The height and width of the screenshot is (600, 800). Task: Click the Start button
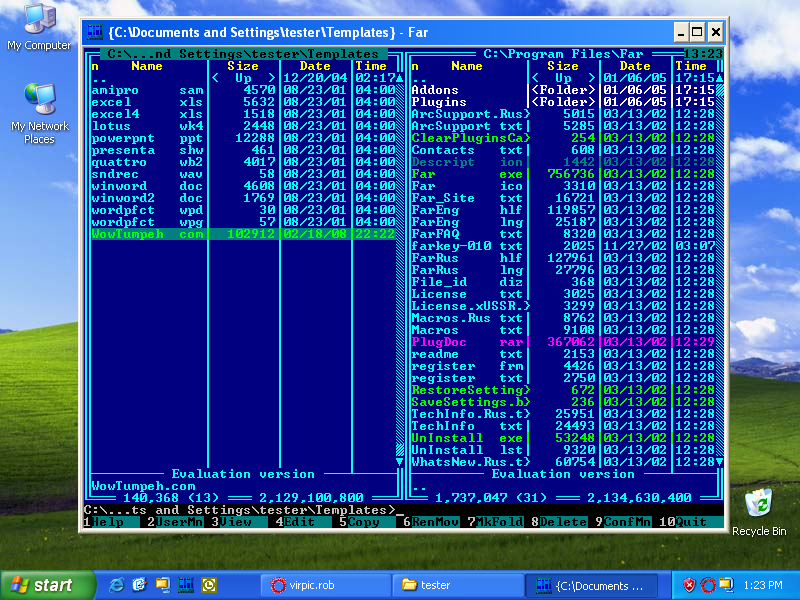(x=48, y=585)
